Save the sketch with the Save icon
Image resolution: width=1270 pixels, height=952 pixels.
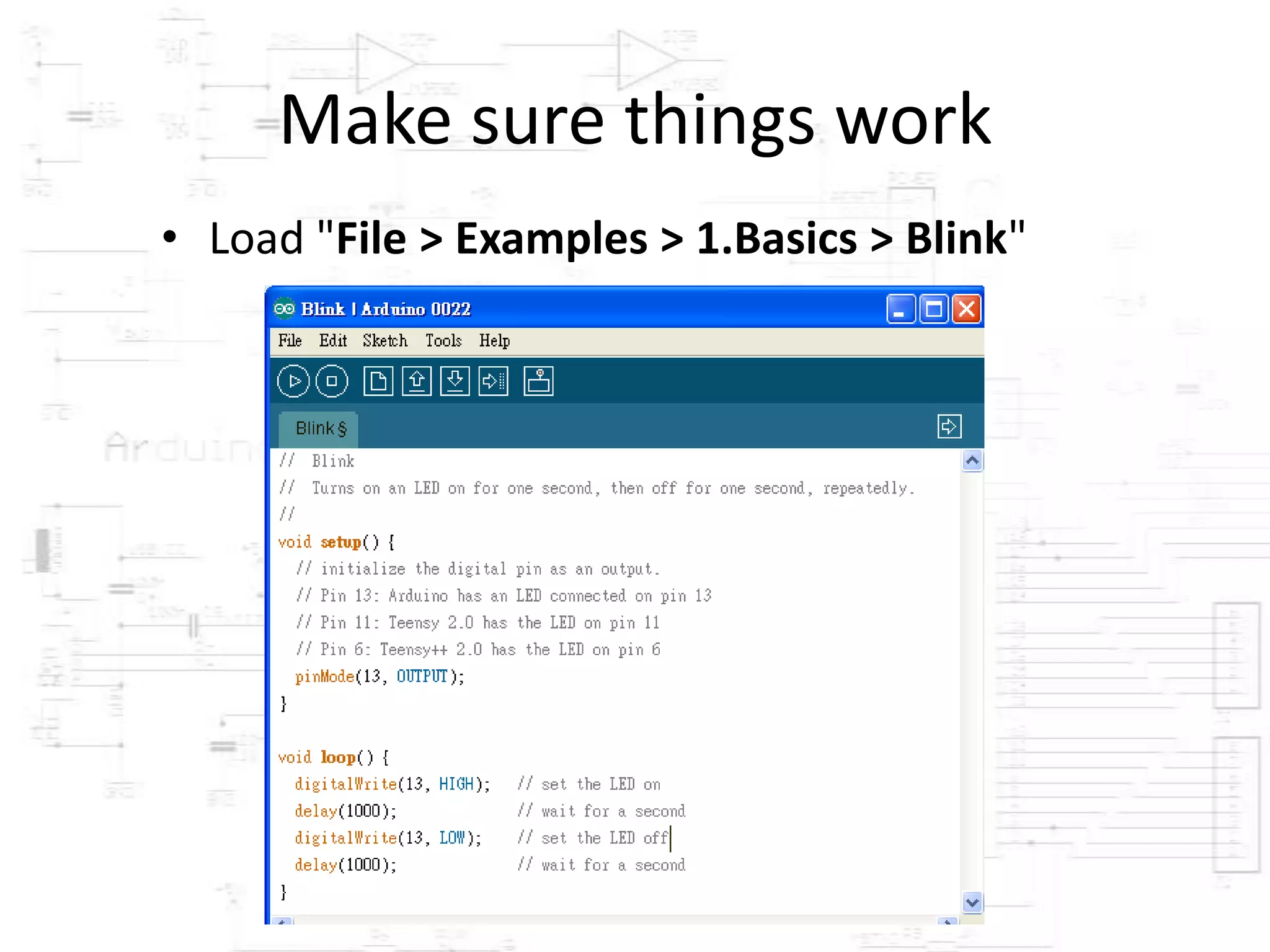[x=455, y=381]
